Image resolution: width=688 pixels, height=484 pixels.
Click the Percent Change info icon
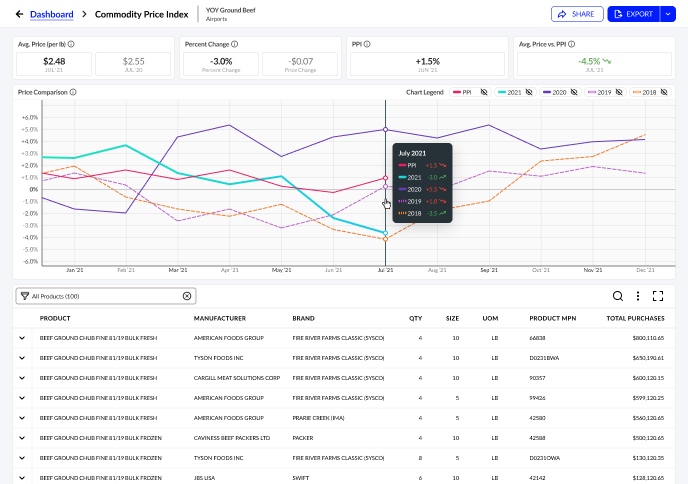235,44
